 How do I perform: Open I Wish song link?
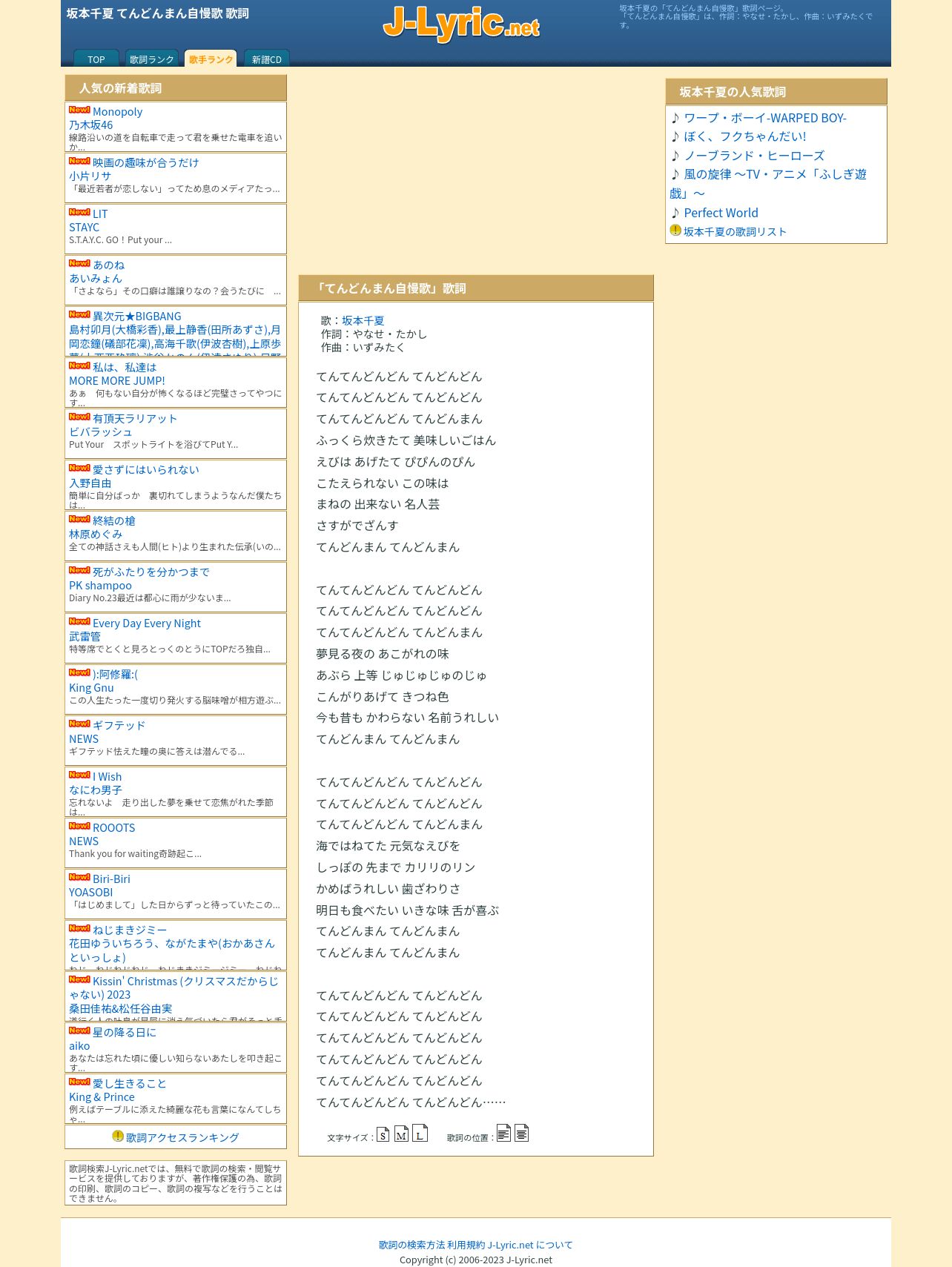[107, 777]
